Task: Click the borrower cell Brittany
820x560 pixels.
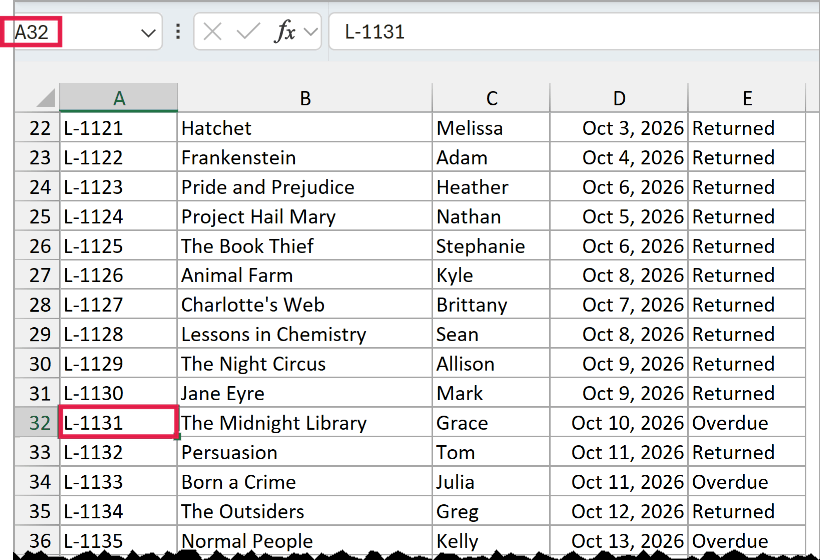Action: click(491, 305)
